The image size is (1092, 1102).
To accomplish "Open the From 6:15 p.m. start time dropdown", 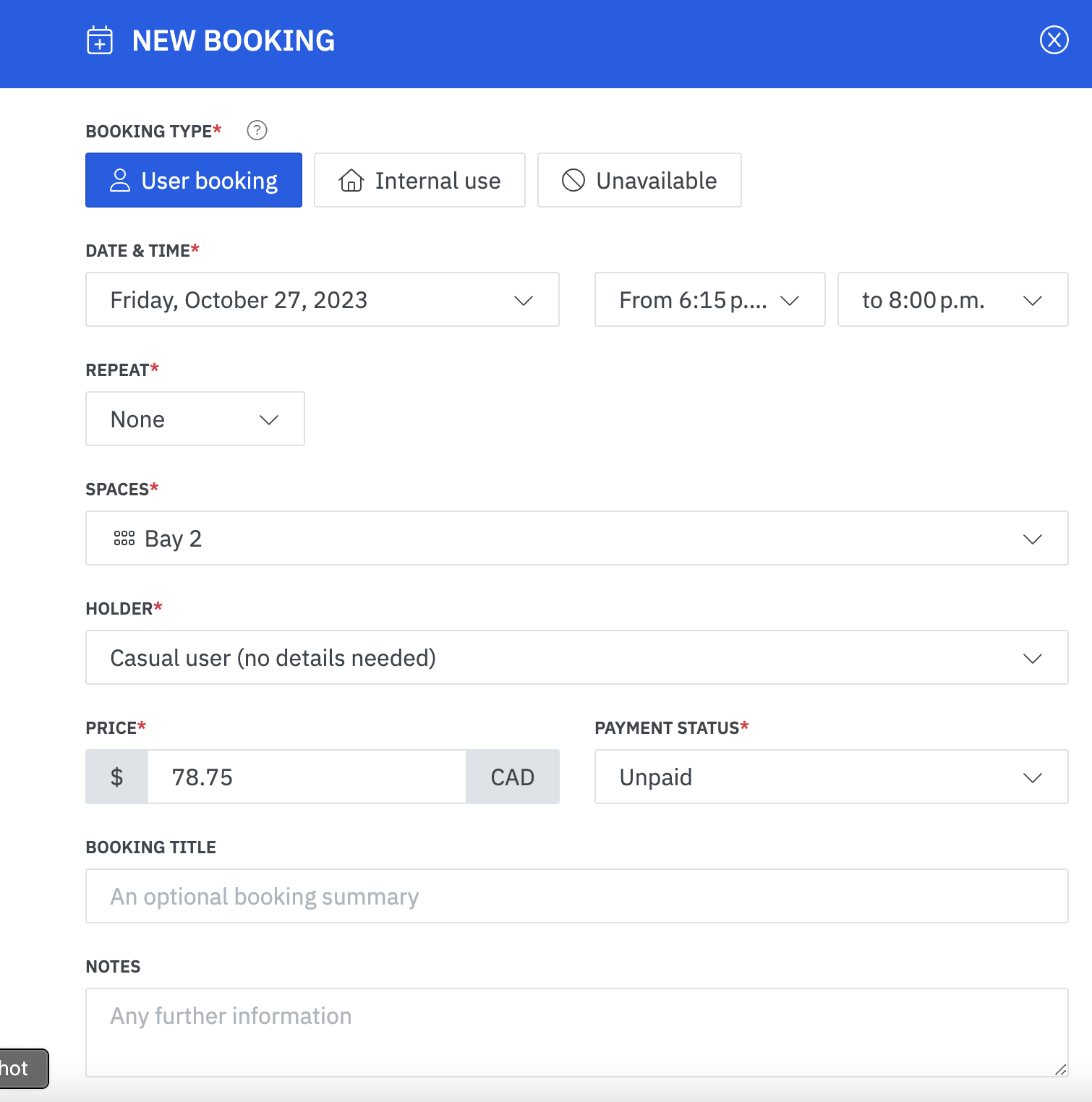I will [x=709, y=299].
